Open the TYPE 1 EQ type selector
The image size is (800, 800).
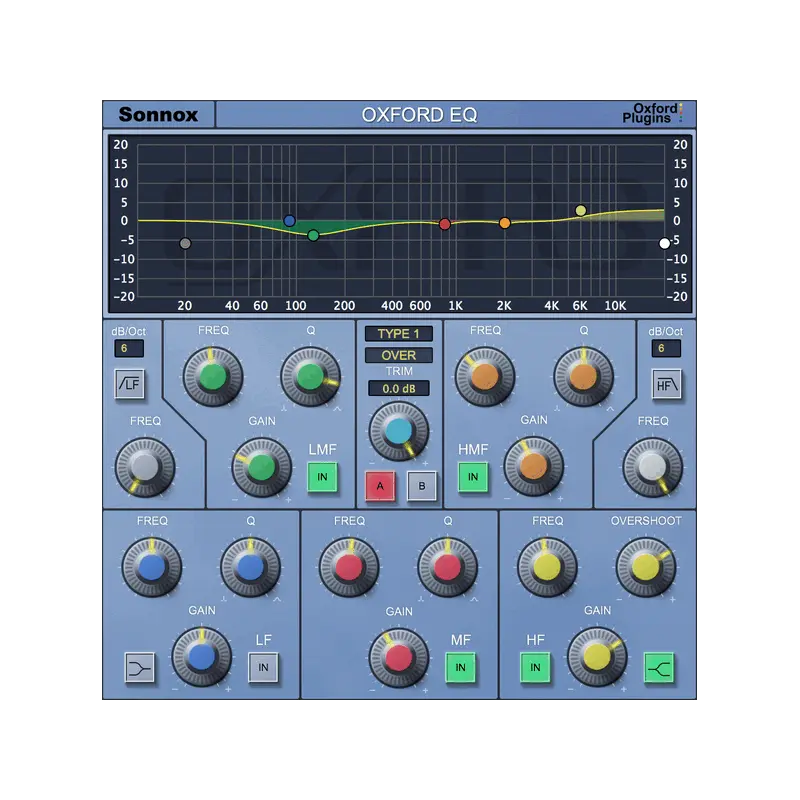point(398,334)
